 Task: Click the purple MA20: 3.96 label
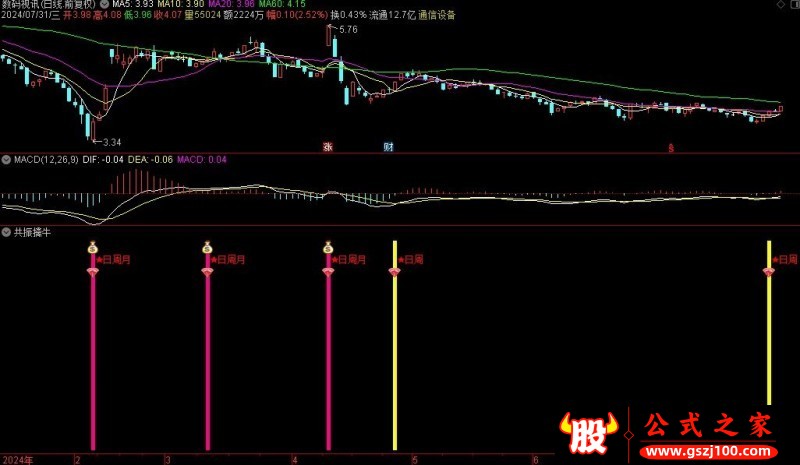click(x=231, y=4)
